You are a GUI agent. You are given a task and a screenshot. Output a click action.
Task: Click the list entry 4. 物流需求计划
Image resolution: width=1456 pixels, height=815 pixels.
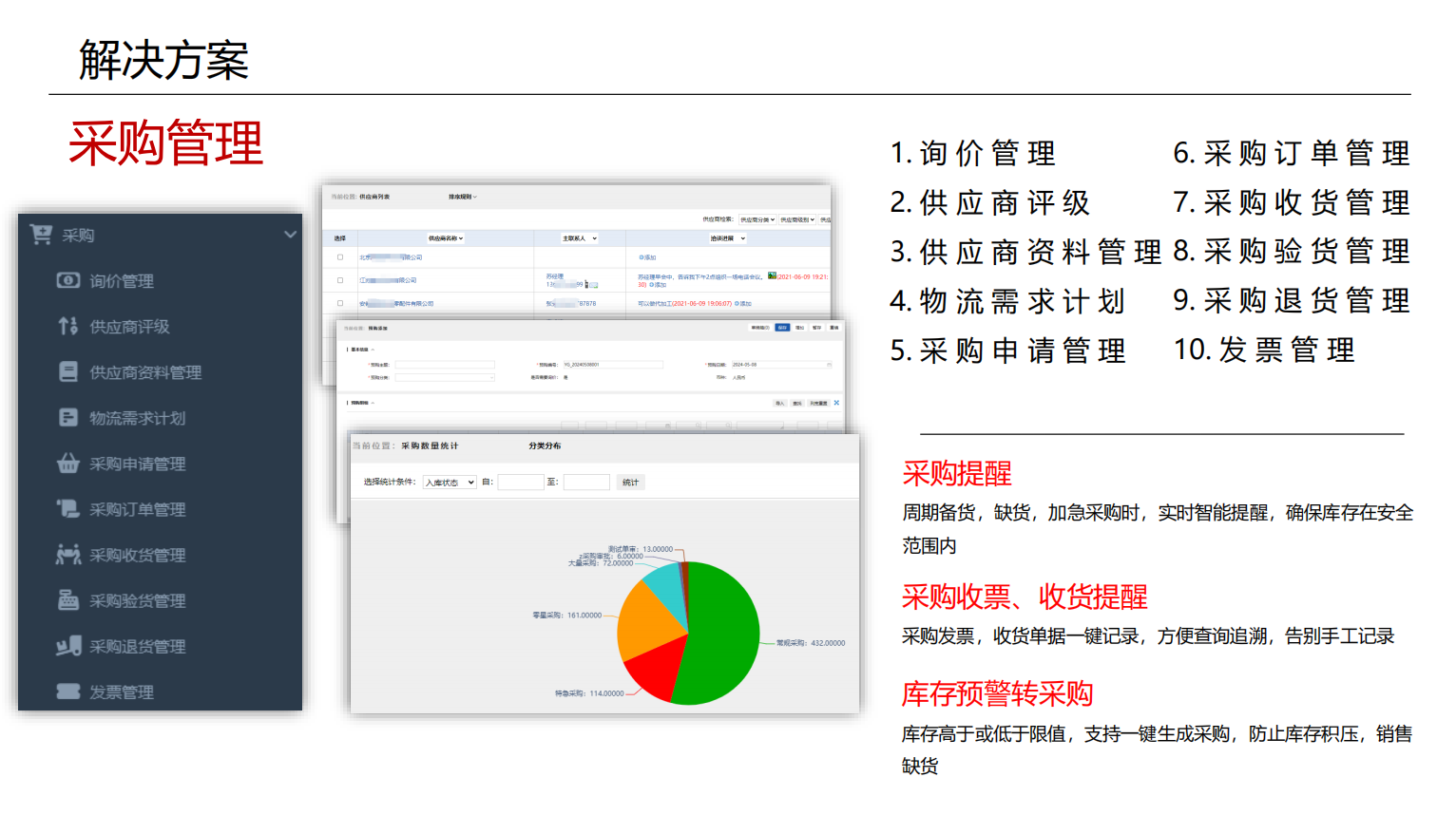point(1007,301)
